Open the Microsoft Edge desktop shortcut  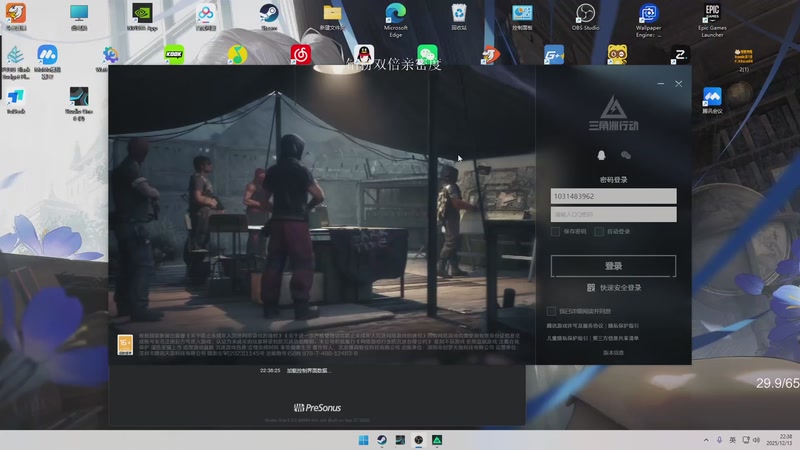tap(396, 19)
